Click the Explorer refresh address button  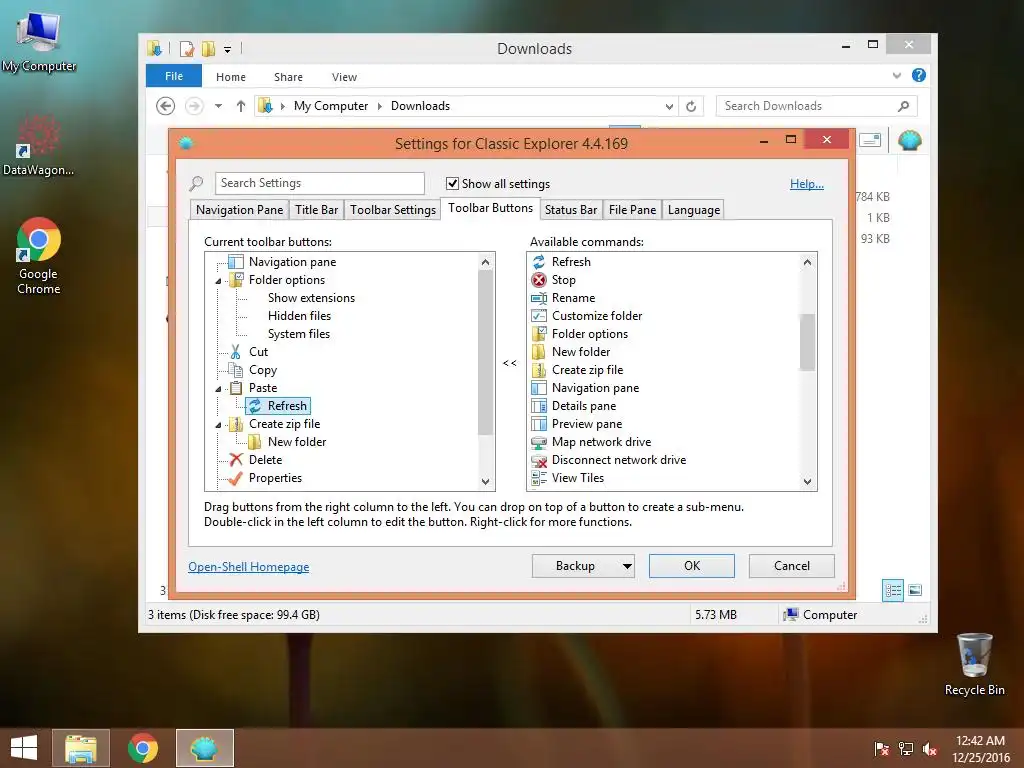(691, 106)
